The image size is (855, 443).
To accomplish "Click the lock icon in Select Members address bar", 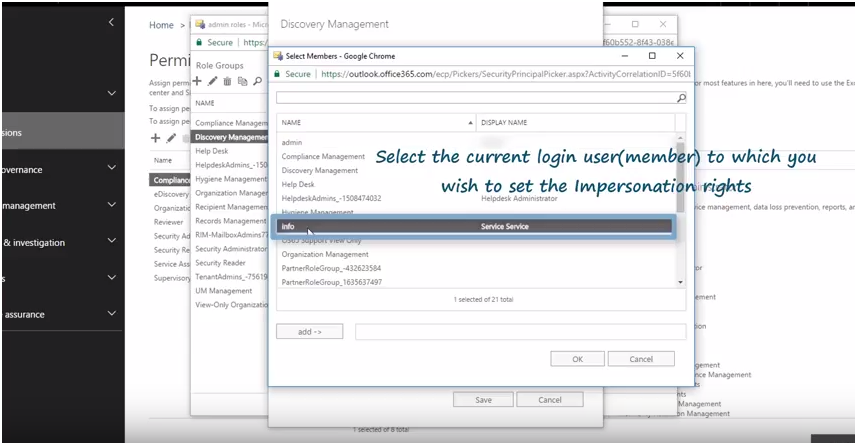I will pyautogui.click(x=278, y=74).
